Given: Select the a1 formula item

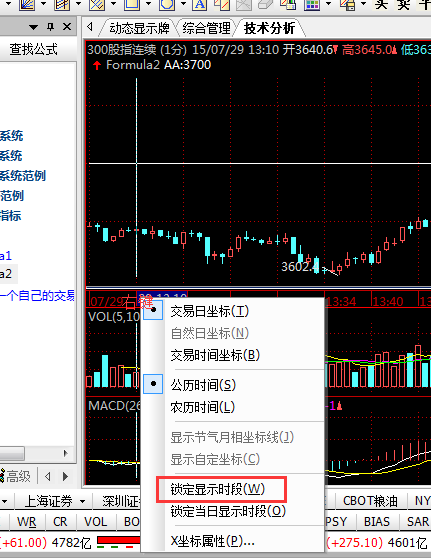Looking at the screenshot, I should pyautogui.click(x=6, y=256).
